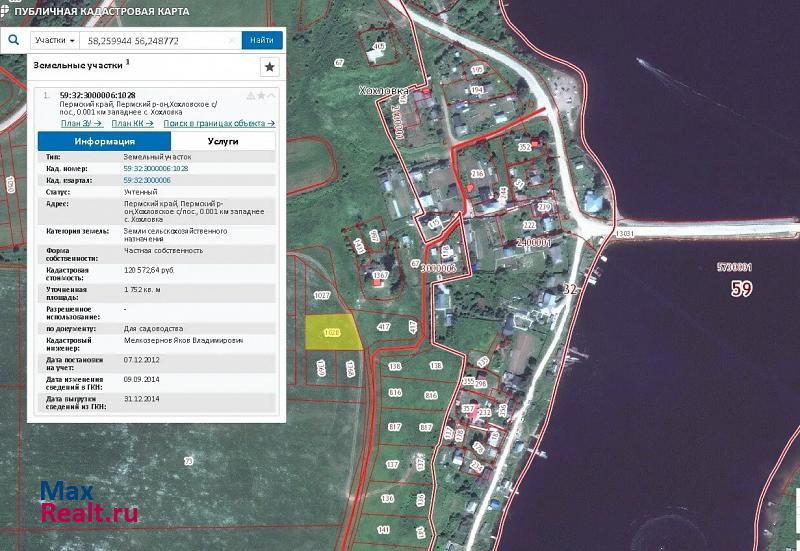This screenshot has width=800, height=551.
Task: Clear the search field with X
Action: point(233,41)
